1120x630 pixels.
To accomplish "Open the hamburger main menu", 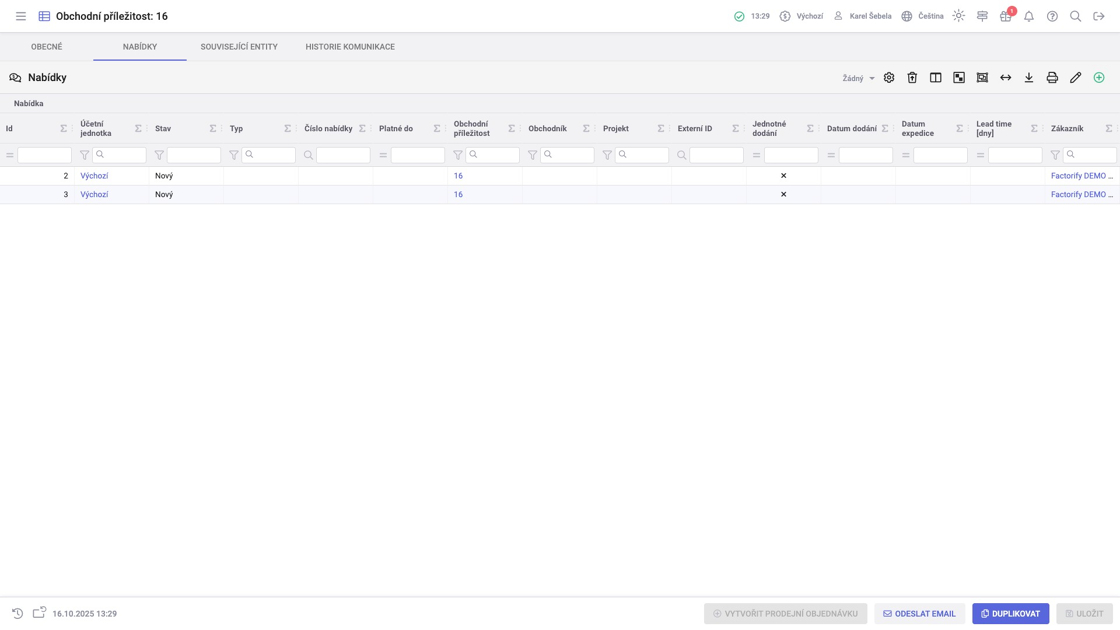I will (x=21, y=16).
